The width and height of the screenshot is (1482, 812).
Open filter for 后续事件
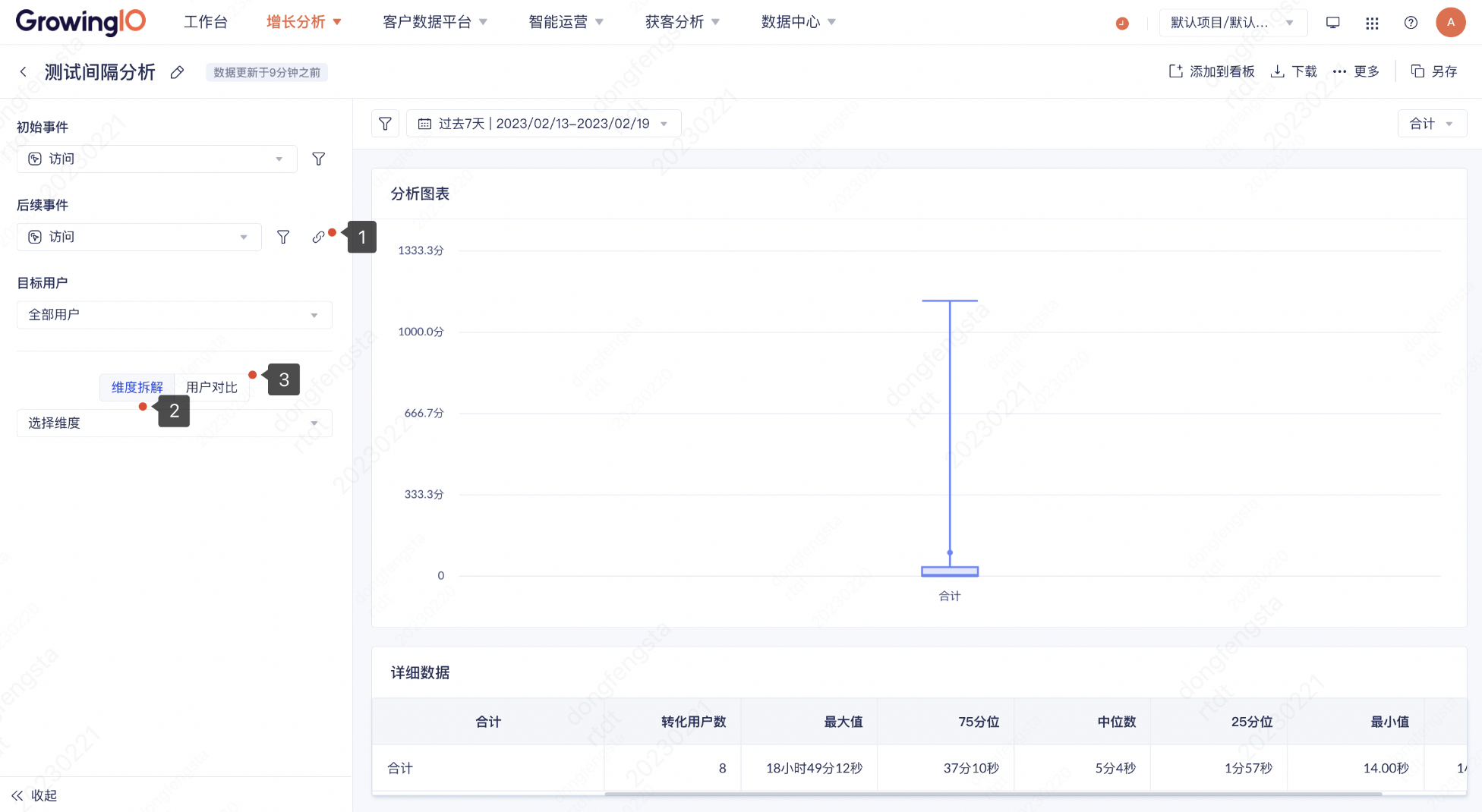click(283, 237)
